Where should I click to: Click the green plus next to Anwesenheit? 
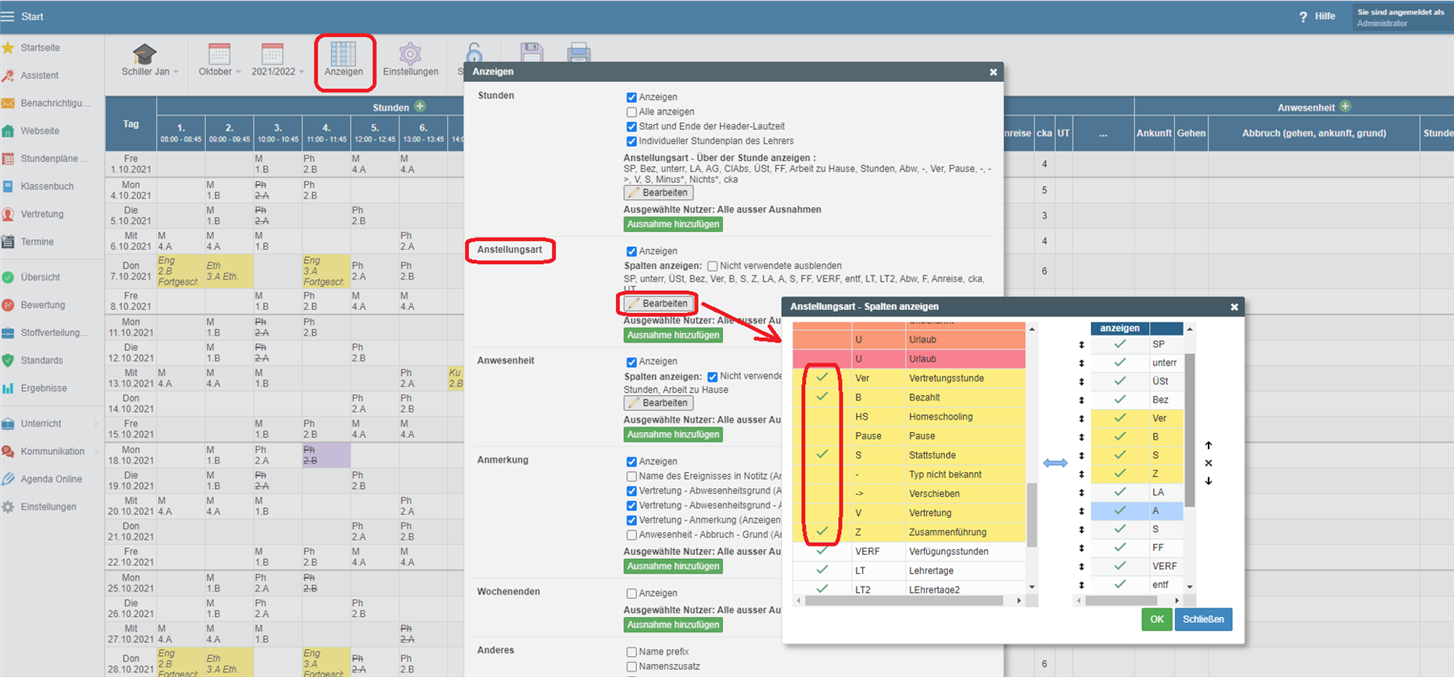[x=1345, y=107]
